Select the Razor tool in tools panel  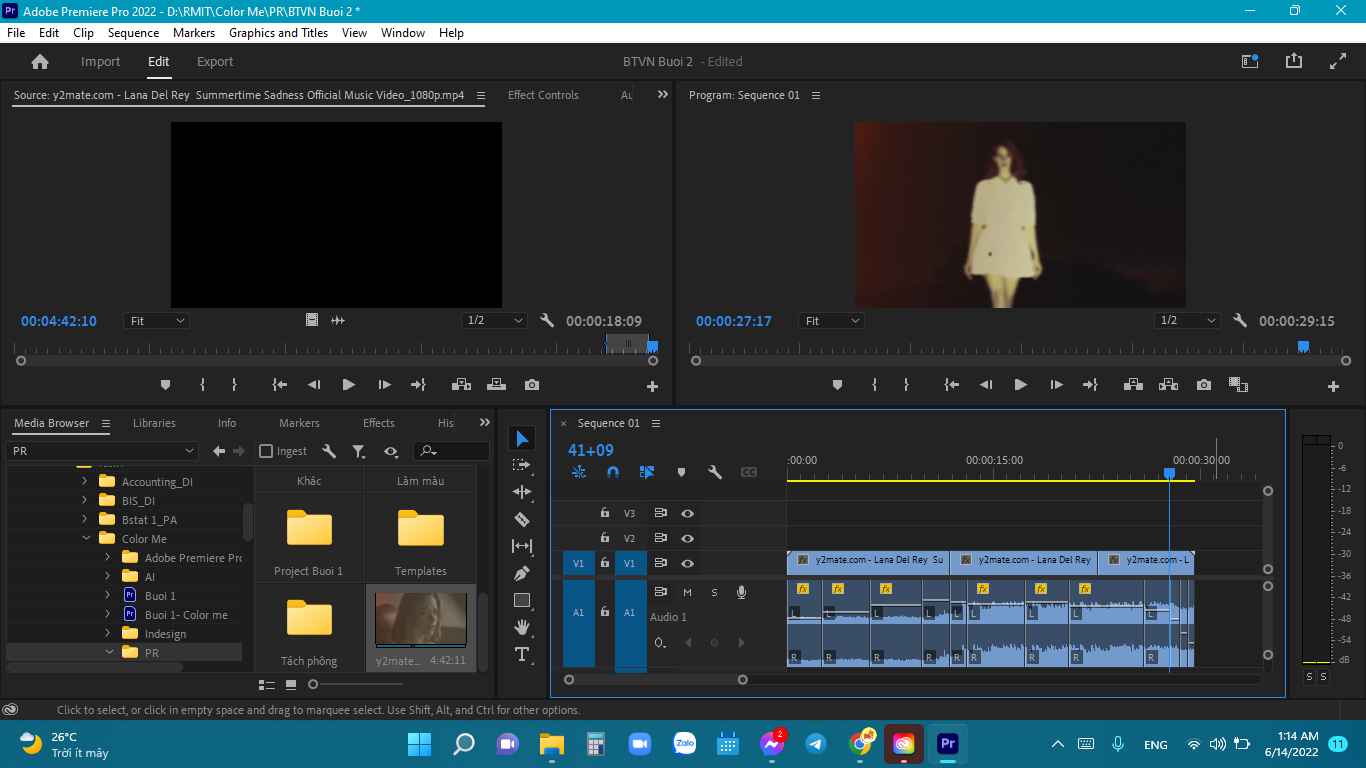point(522,519)
